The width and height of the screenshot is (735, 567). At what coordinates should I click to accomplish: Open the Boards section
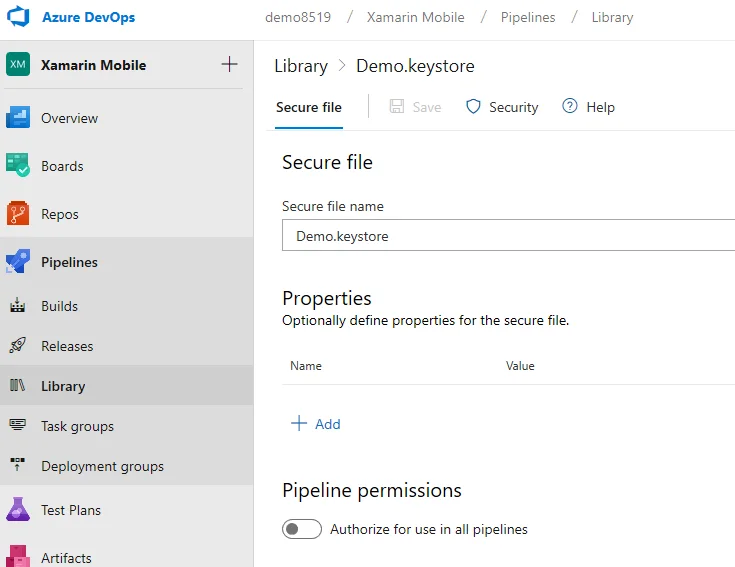(62, 166)
